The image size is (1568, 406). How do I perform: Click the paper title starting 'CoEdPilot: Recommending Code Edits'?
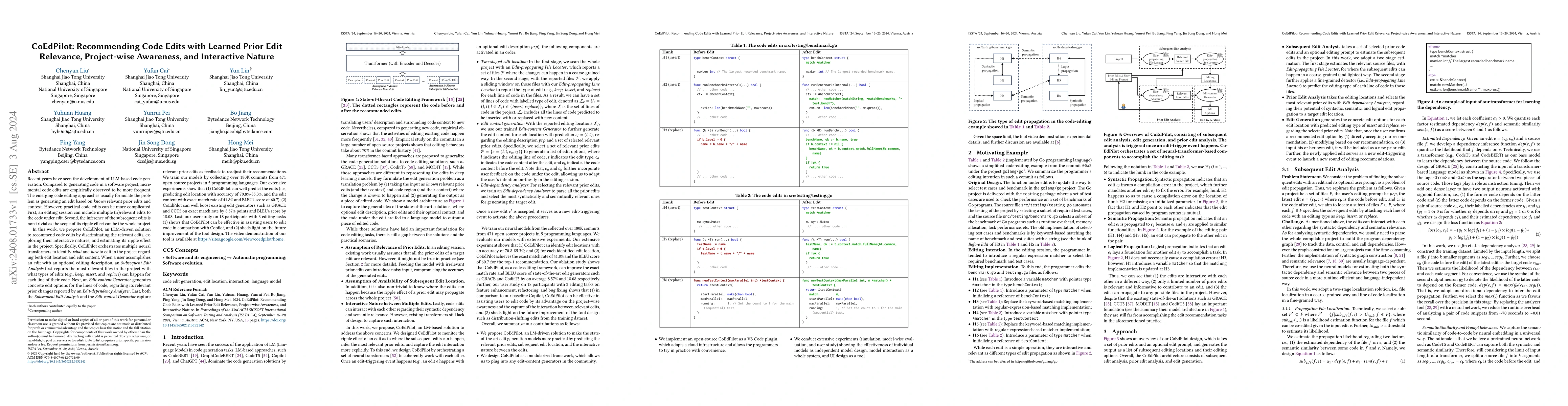coord(156,51)
